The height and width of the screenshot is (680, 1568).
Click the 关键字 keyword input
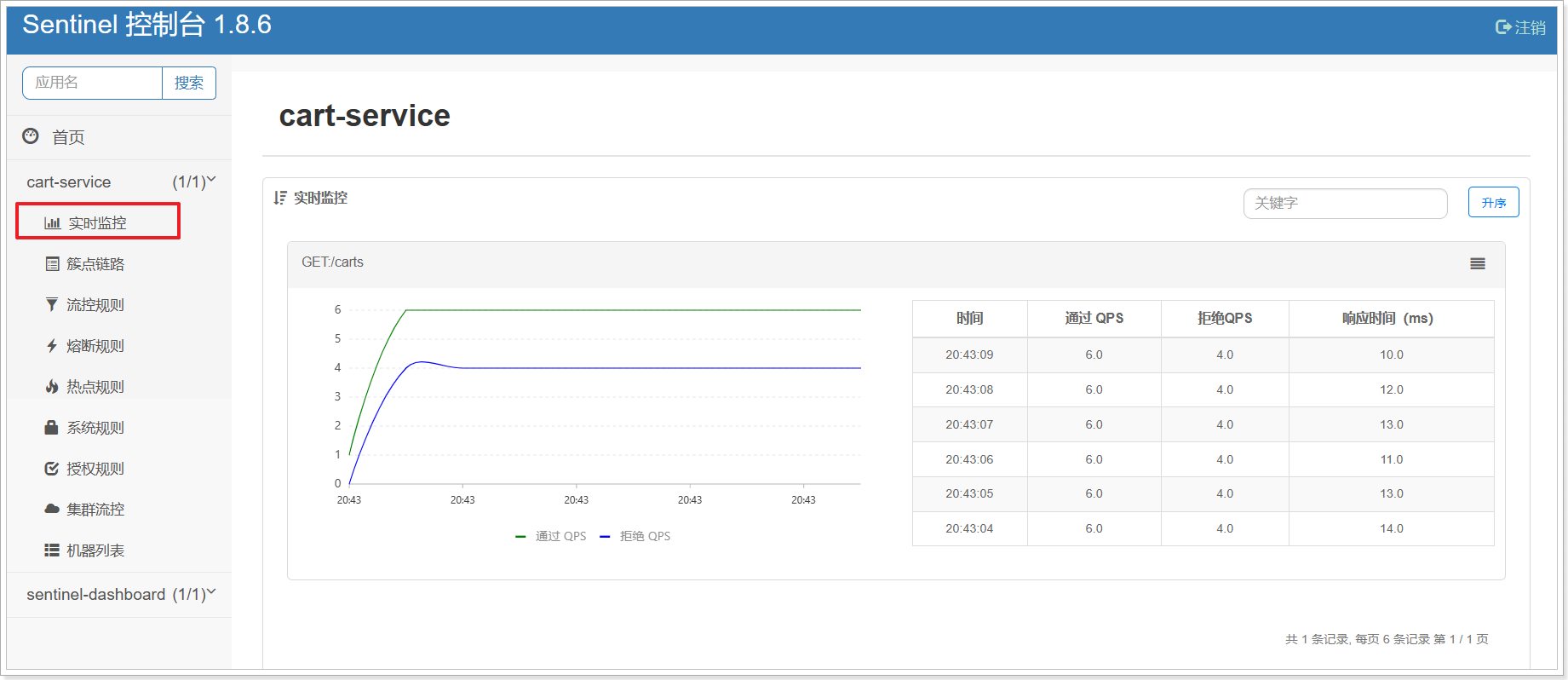pyautogui.click(x=1345, y=203)
